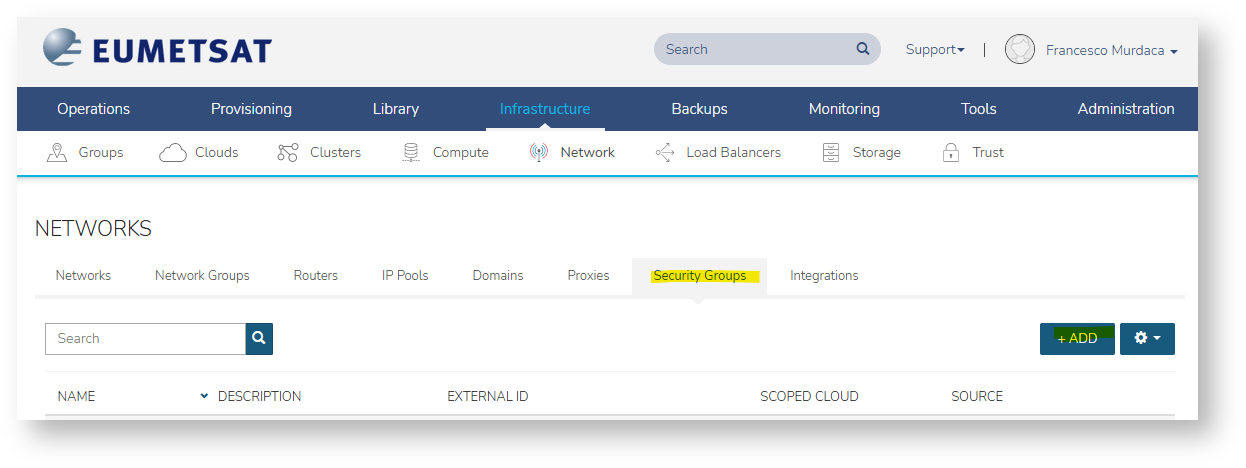Viewport: 1246px width, 468px height.
Task: Open the Compute server icon
Action: click(x=411, y=153)
